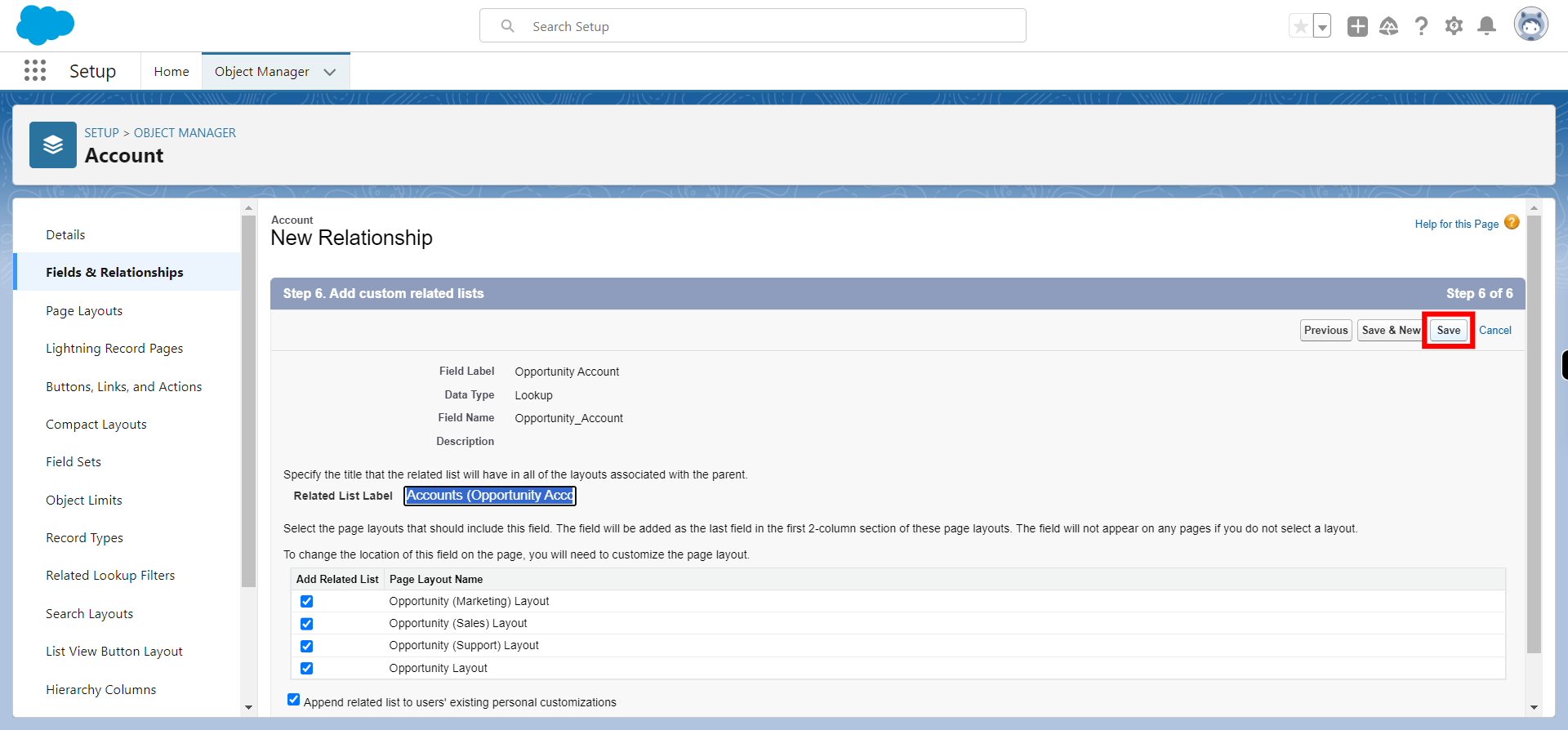The image size is (1568, 730).
Task: Open Fields & Relationships in sidebar
Action: 114,273
